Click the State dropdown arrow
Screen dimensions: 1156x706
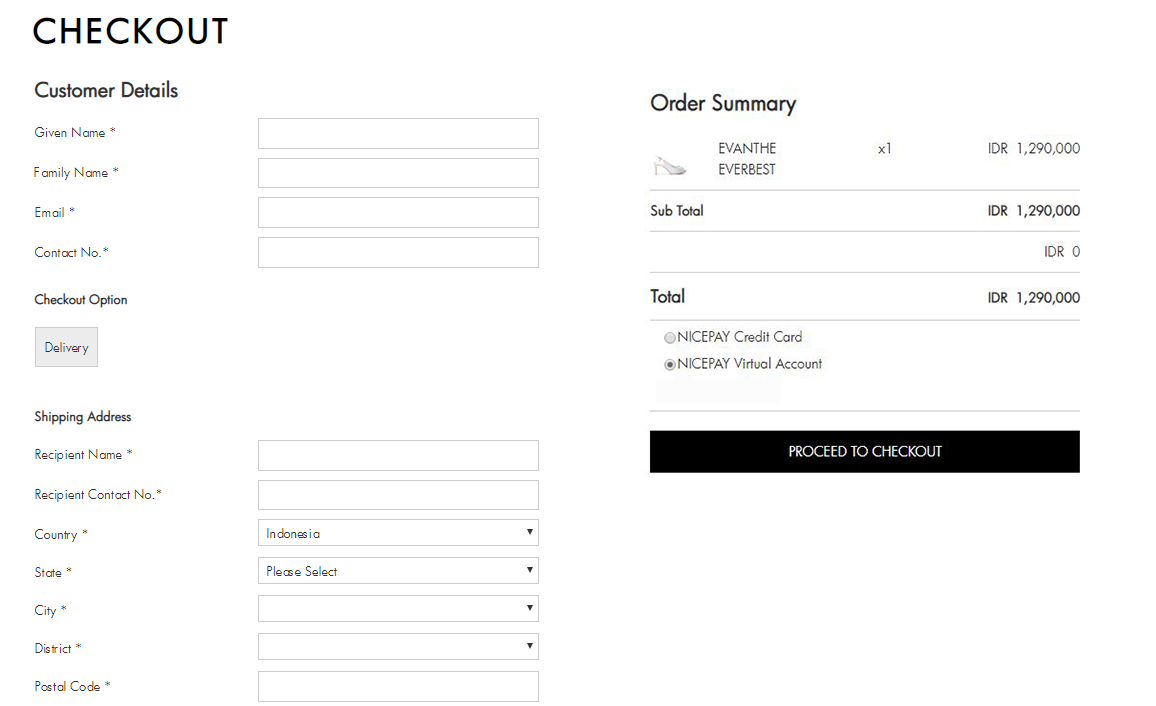point(529,570)
